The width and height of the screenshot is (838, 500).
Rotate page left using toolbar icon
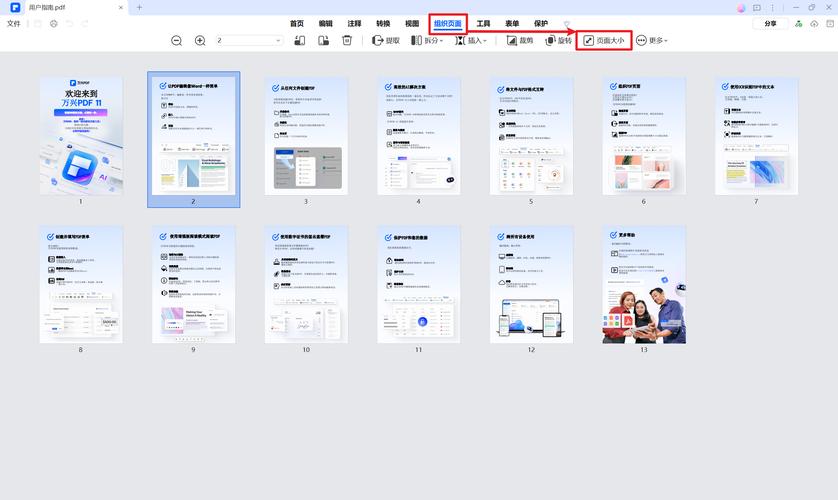coord(299,41)
